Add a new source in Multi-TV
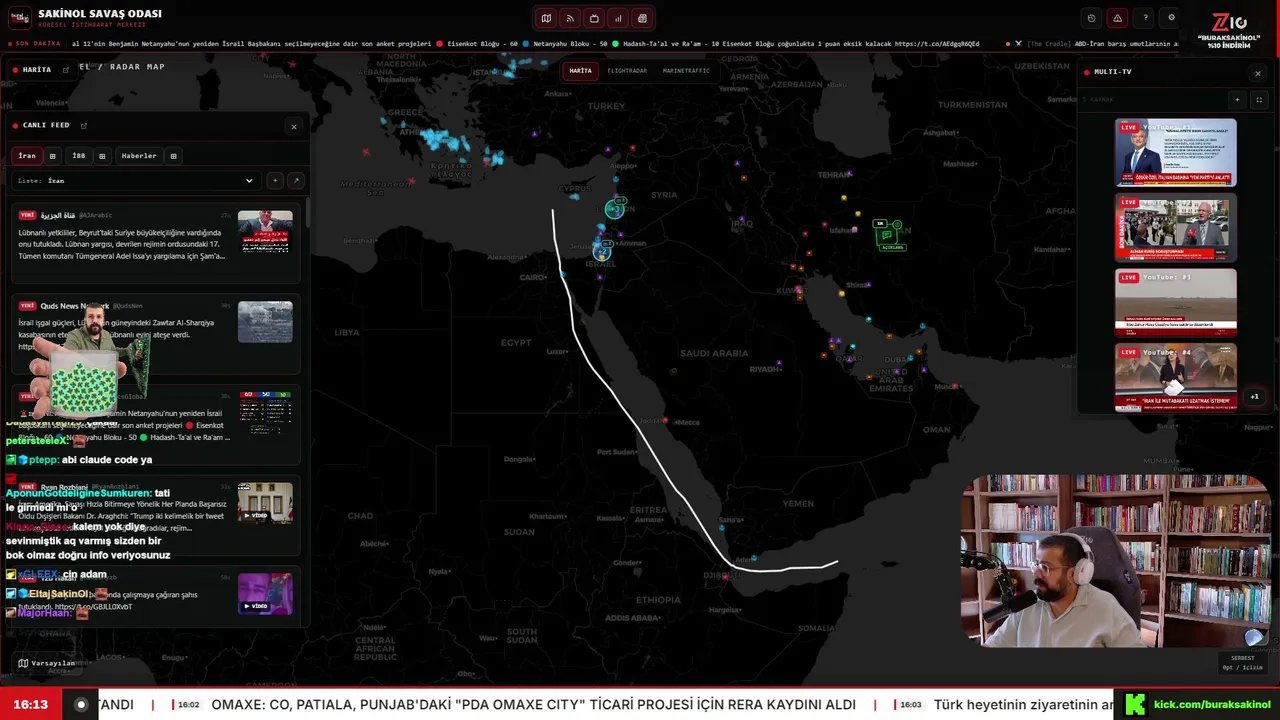Viewport: 1280px width, 720px height. (1238, 100)
